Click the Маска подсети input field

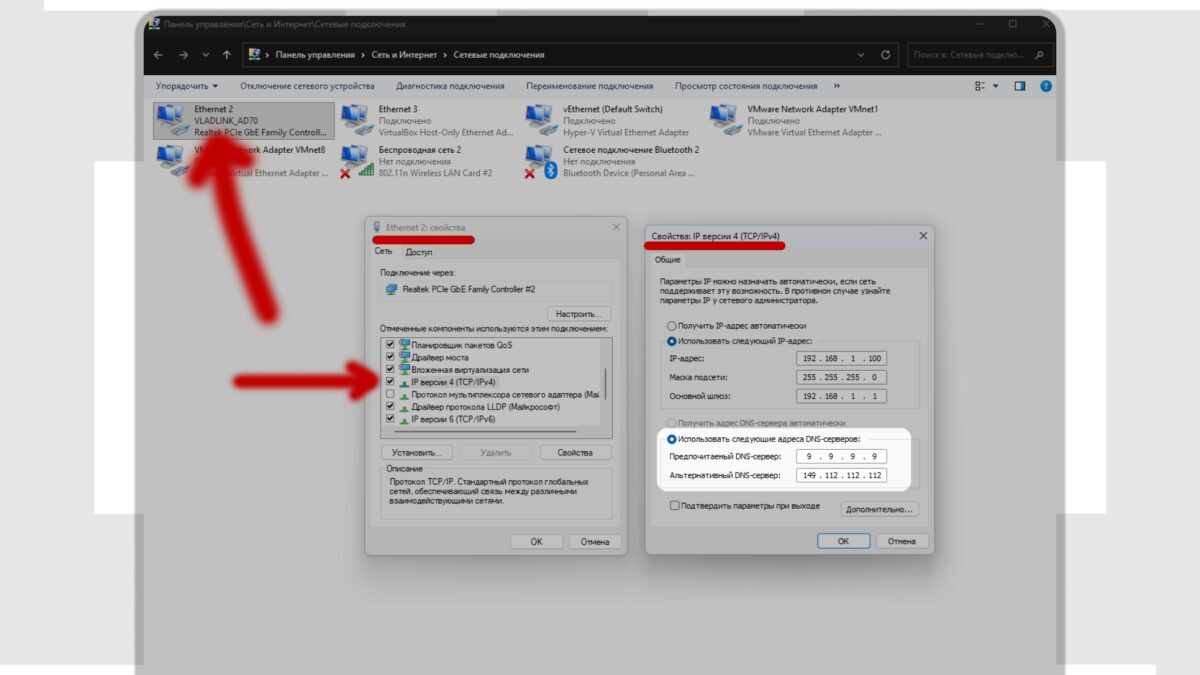(x=842, y=377)
